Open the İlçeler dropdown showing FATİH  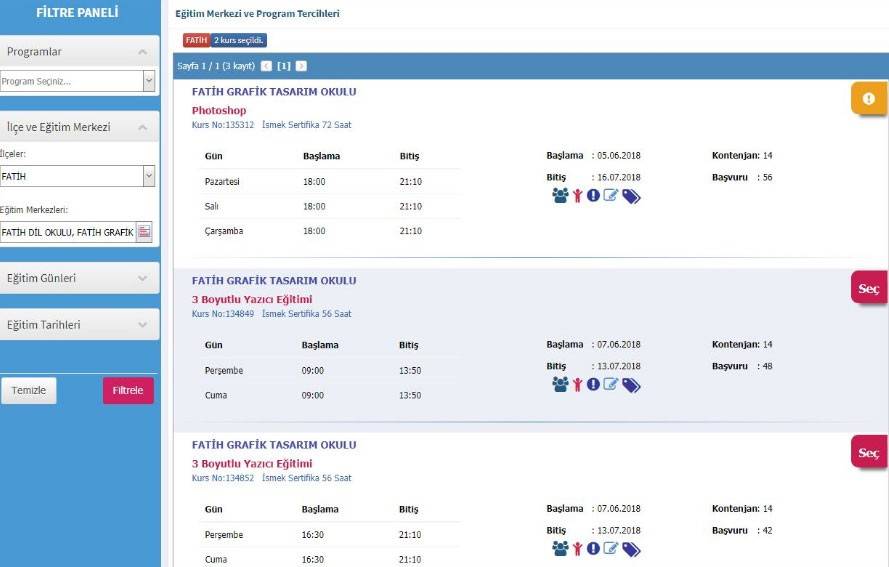(149, 176)
